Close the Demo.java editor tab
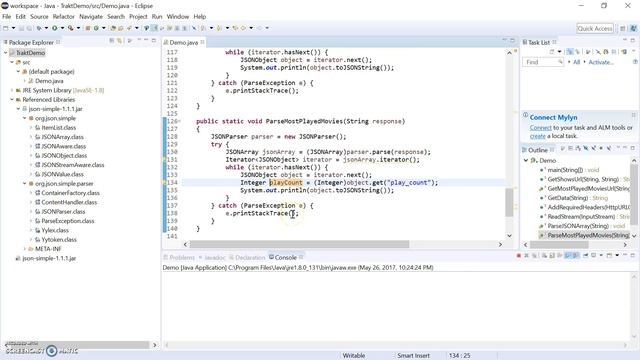640x360 pixels. [x=202, y=42]
